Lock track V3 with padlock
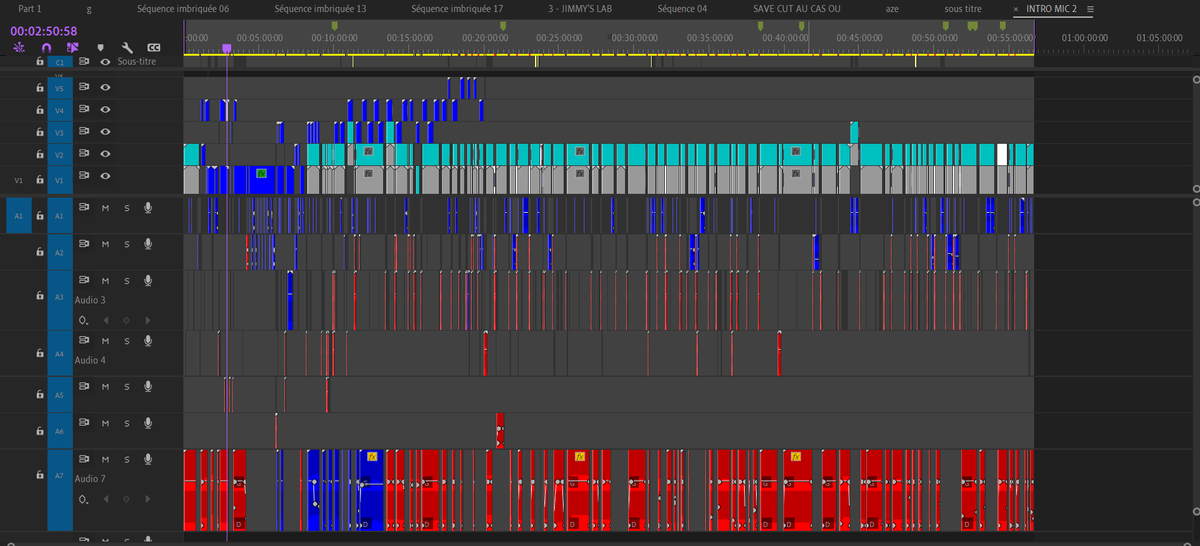1200x546 pixels. tap(39, 132)
